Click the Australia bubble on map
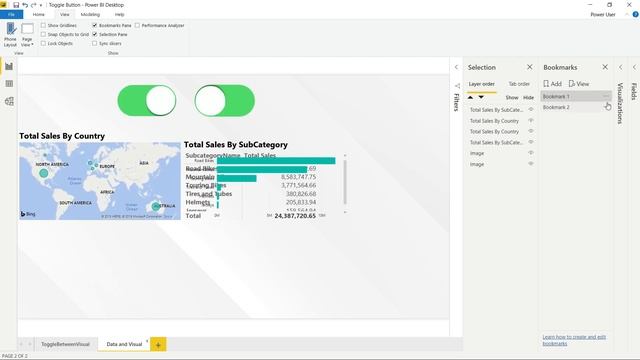Image resolution: width=640 pixels, height=360 pixels. point(156,207)
